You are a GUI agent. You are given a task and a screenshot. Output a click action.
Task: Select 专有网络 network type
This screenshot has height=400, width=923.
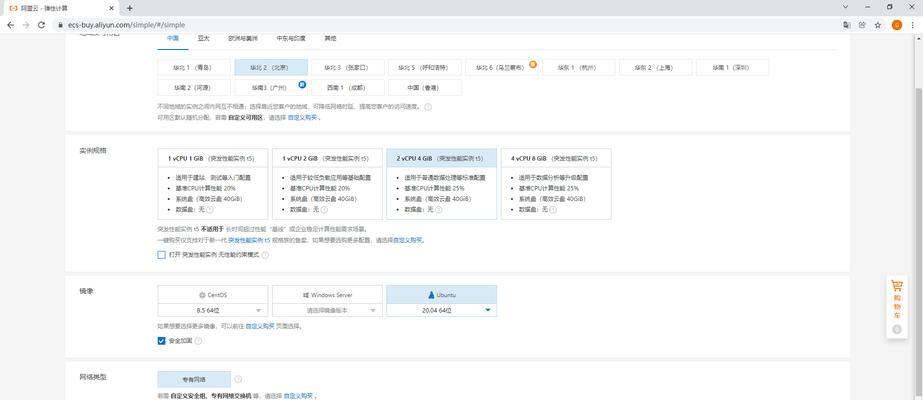(x=194, y=379)
